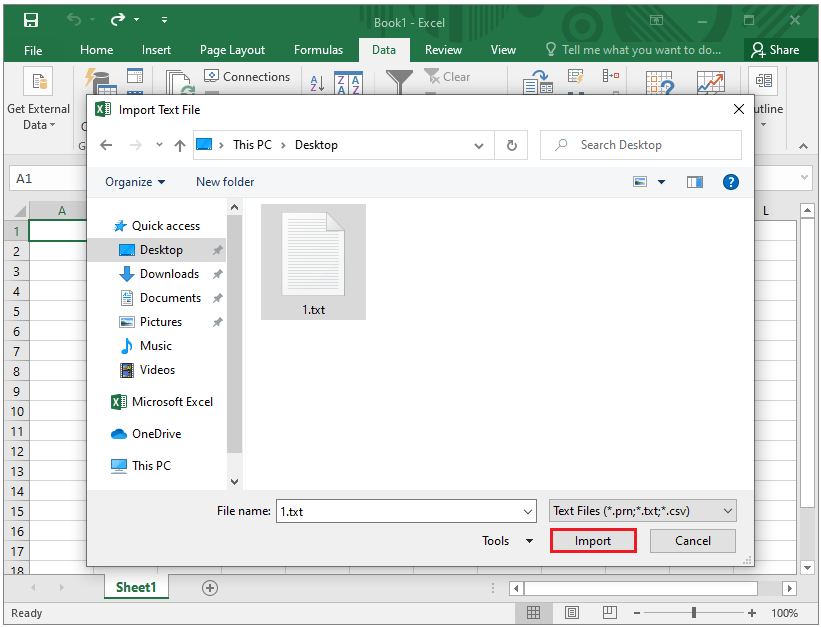821x627 pixels.
Task: Switch to the Review ribbon tab
Action: tap(443, 49)
